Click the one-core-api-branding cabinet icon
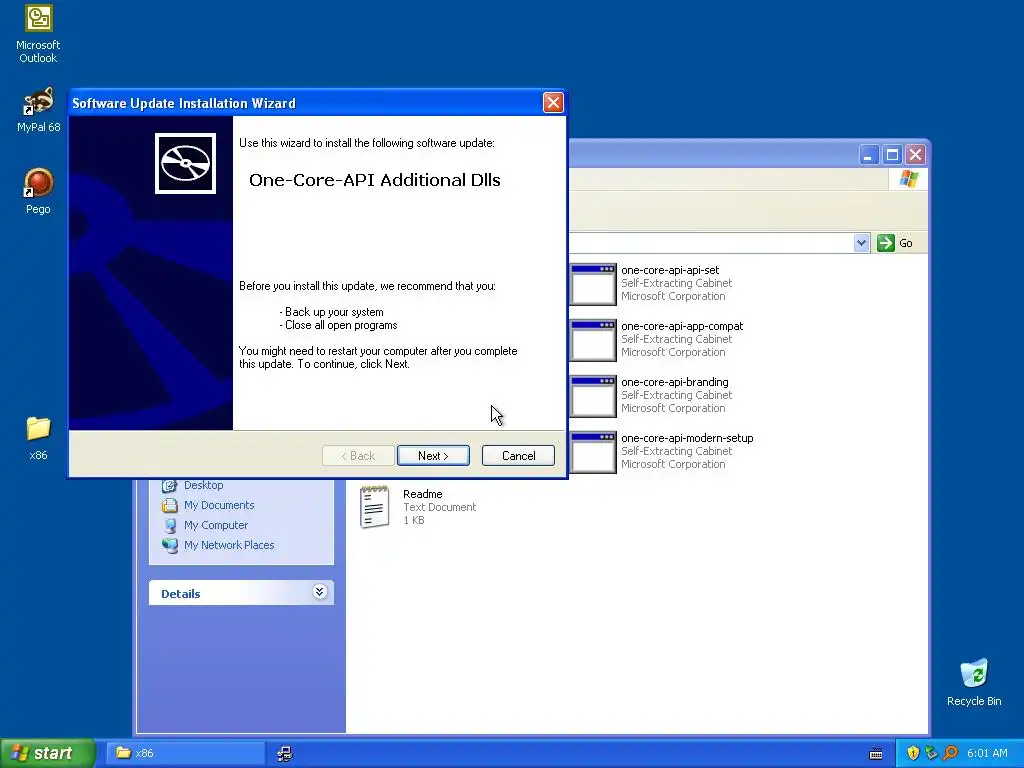 [593, 396]
